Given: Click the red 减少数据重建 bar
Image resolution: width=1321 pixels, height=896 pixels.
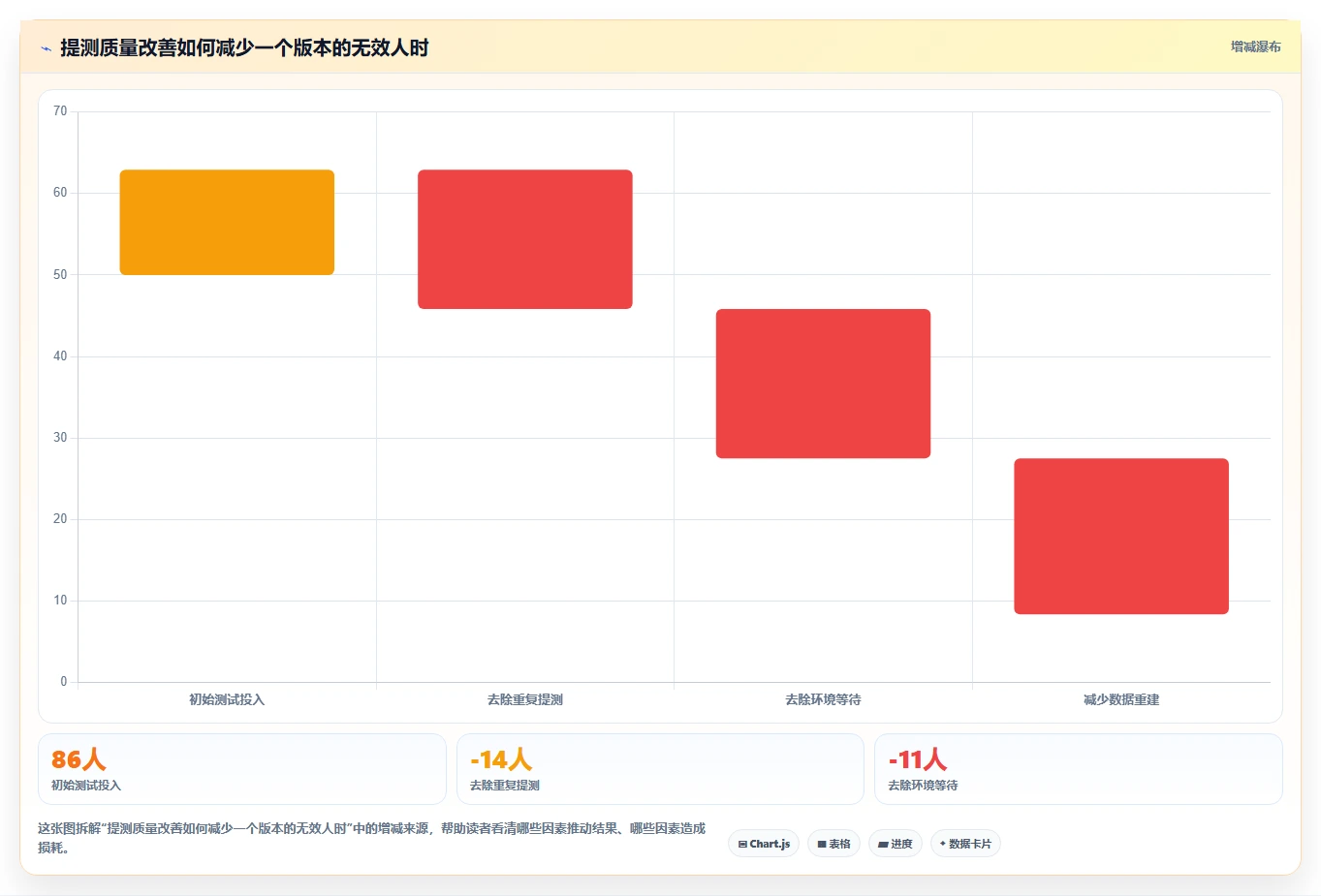Looking at the screenshot, I should tap(1121, 536).
